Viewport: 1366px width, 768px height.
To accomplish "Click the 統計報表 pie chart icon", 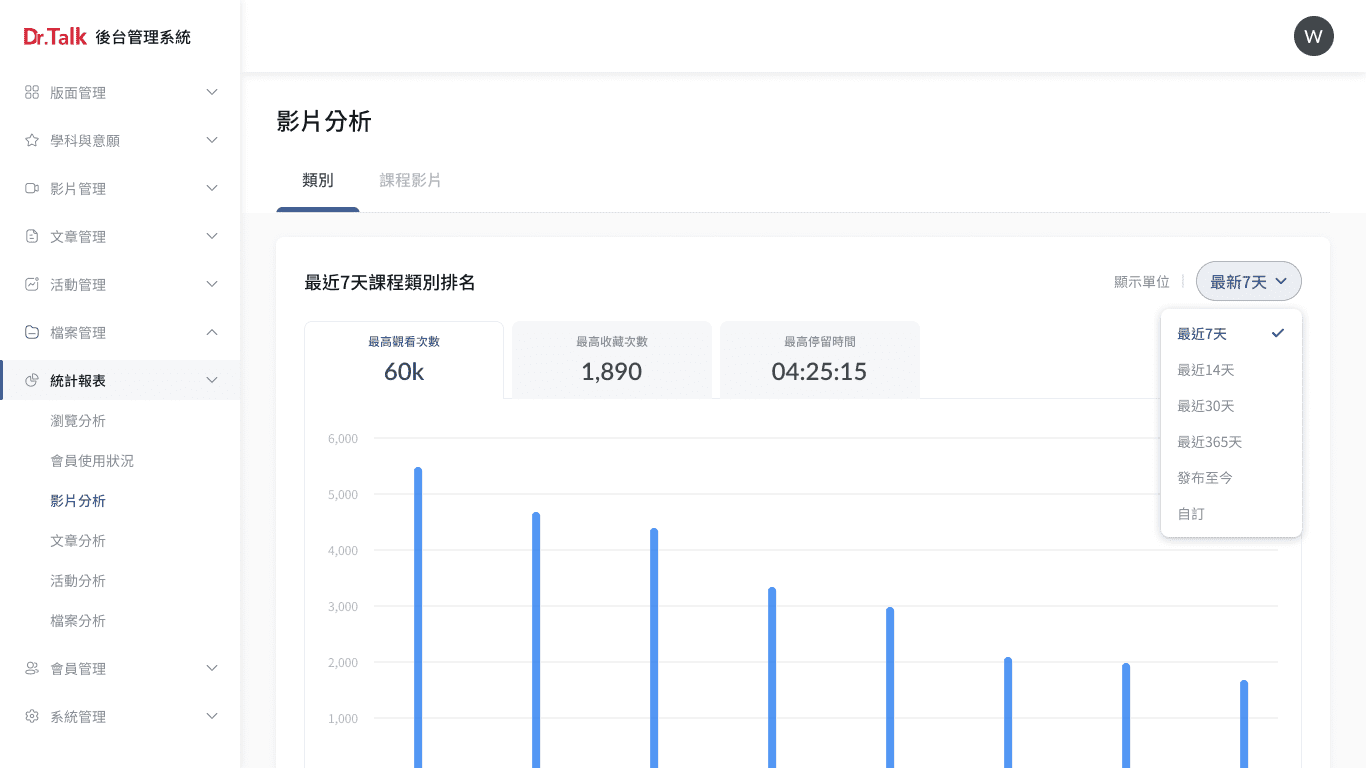I will pos(32,380).
